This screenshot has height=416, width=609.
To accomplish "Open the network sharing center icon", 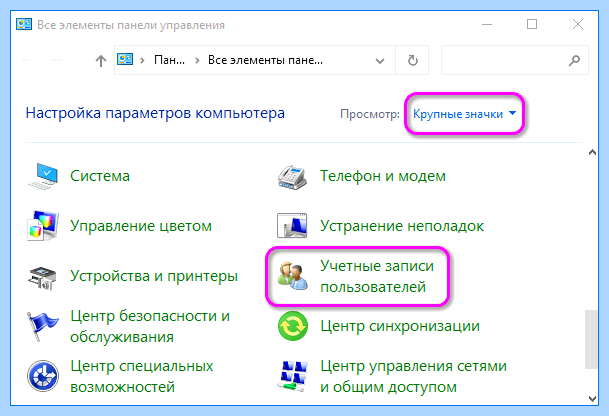I will coord(293,376).
